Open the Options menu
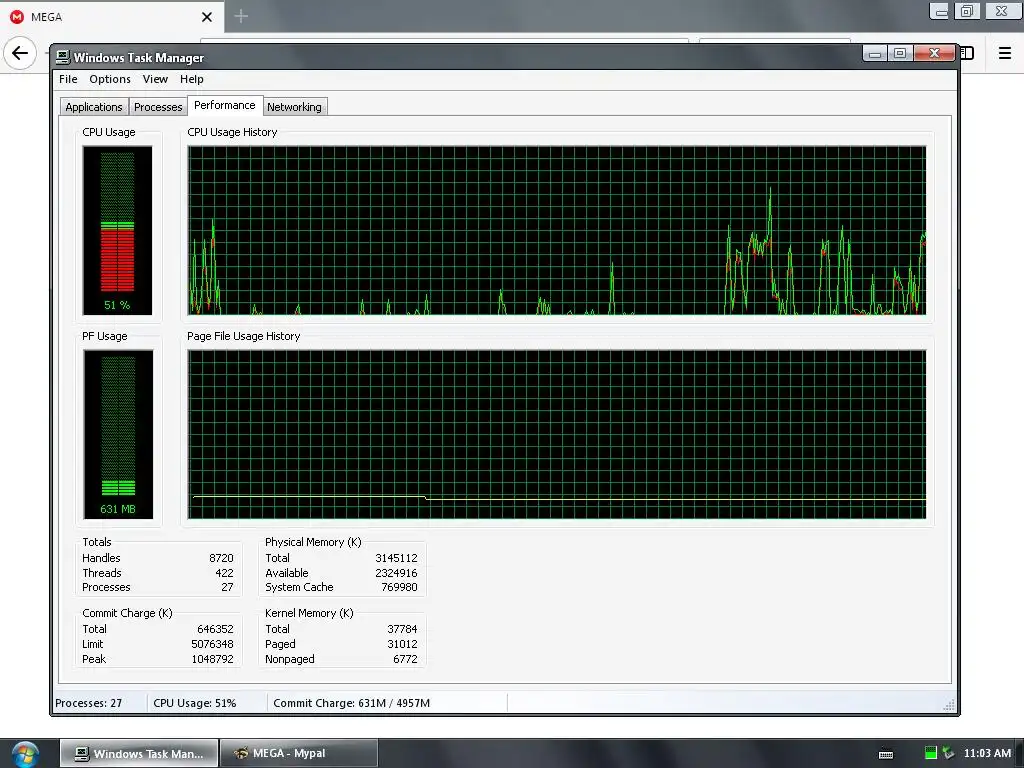Viewport: 1024px width, 768px height. pos(110,79)
